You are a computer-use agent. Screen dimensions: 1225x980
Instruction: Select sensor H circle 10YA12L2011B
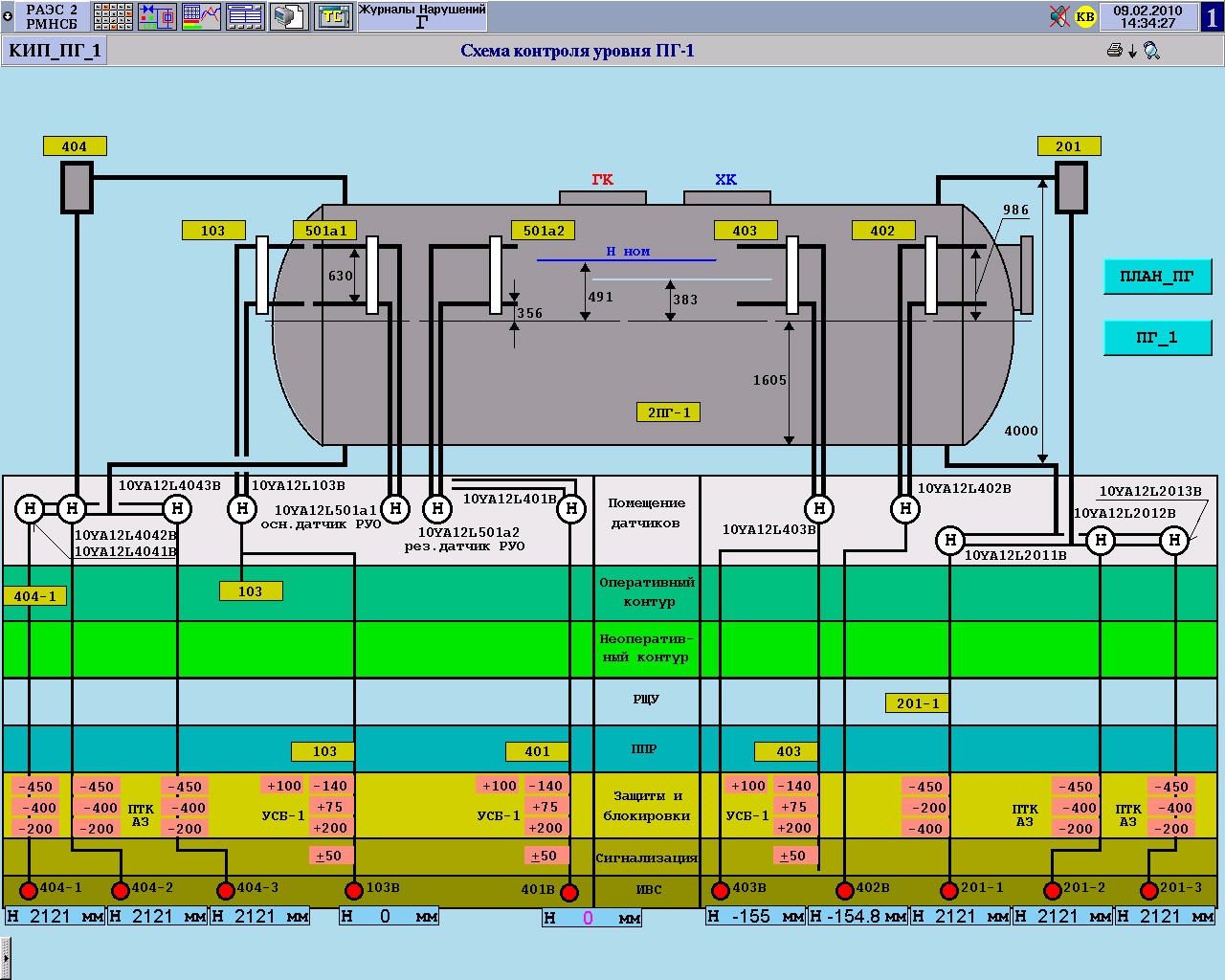pyautogui.click(x=949, y=541)
